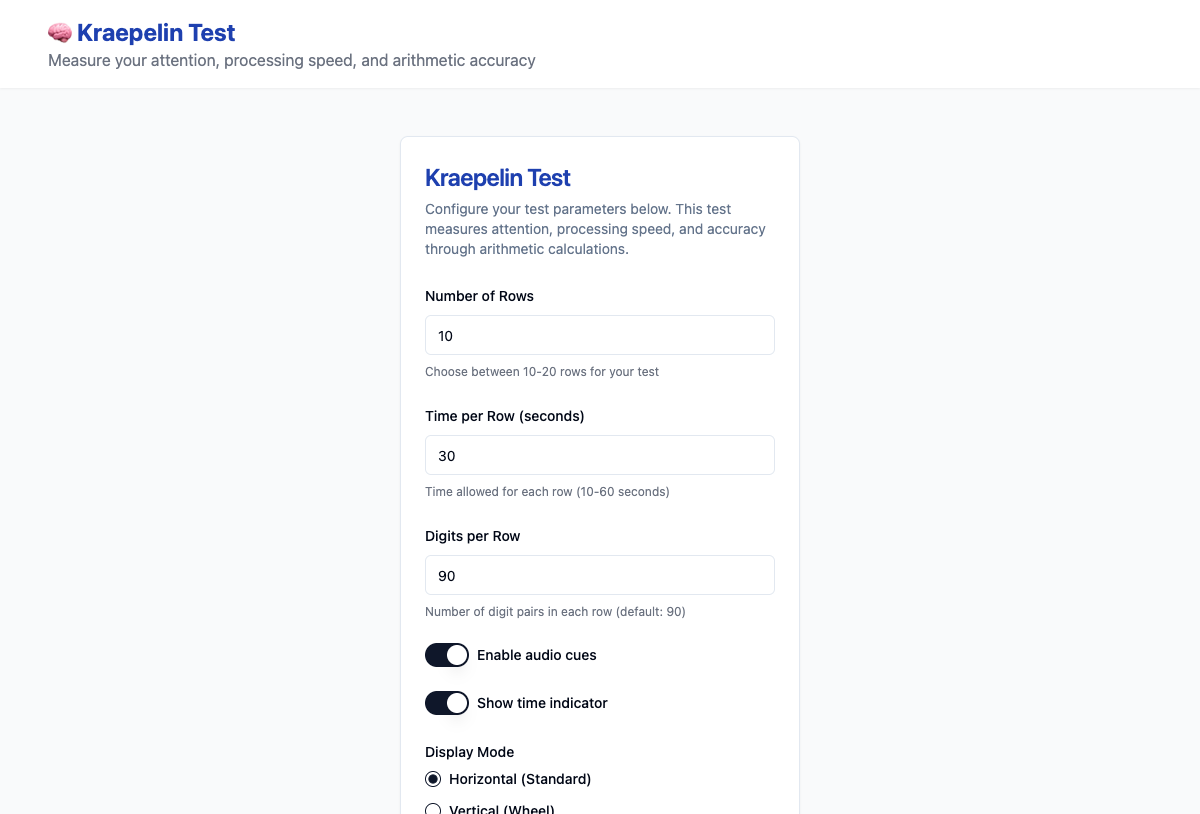Disable the Show time indicator switch

447,703
